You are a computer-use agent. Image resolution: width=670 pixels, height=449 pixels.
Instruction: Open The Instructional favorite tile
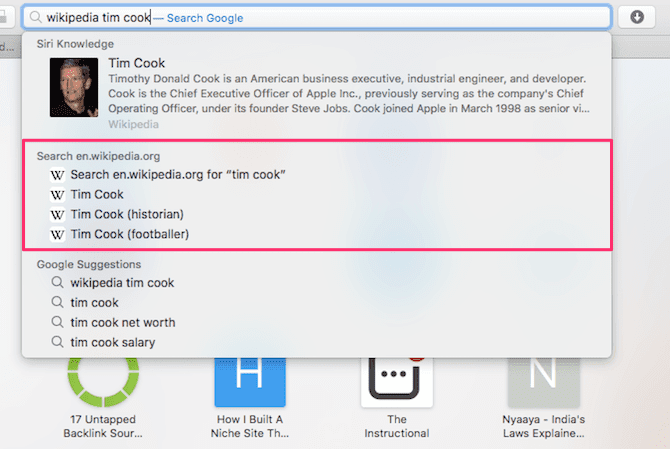coord(397,397)
